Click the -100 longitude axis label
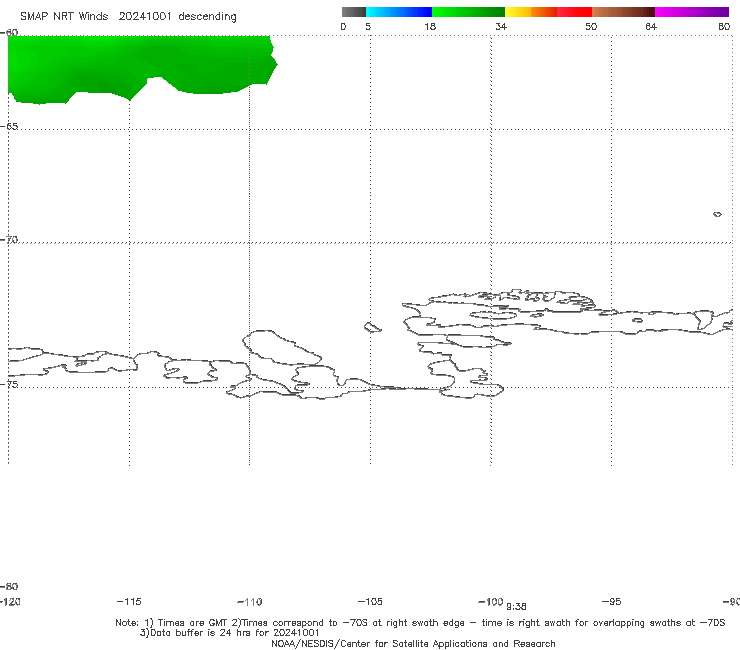The height and width of the screenshot is (650, 740). tap(491, 601)
